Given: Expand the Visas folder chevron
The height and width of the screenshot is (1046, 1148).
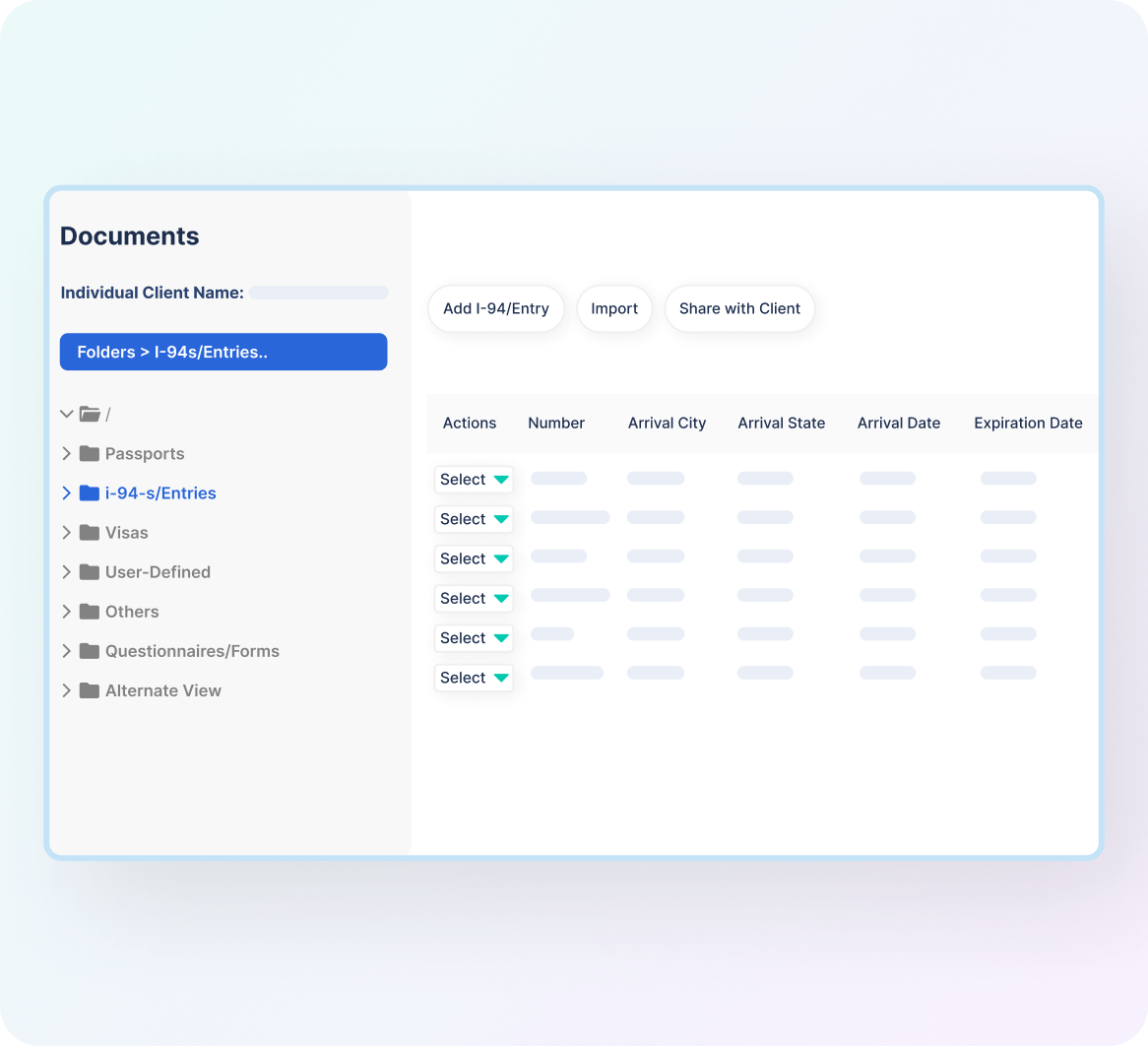Looking at the screenshot, I should tap(67, 533).
